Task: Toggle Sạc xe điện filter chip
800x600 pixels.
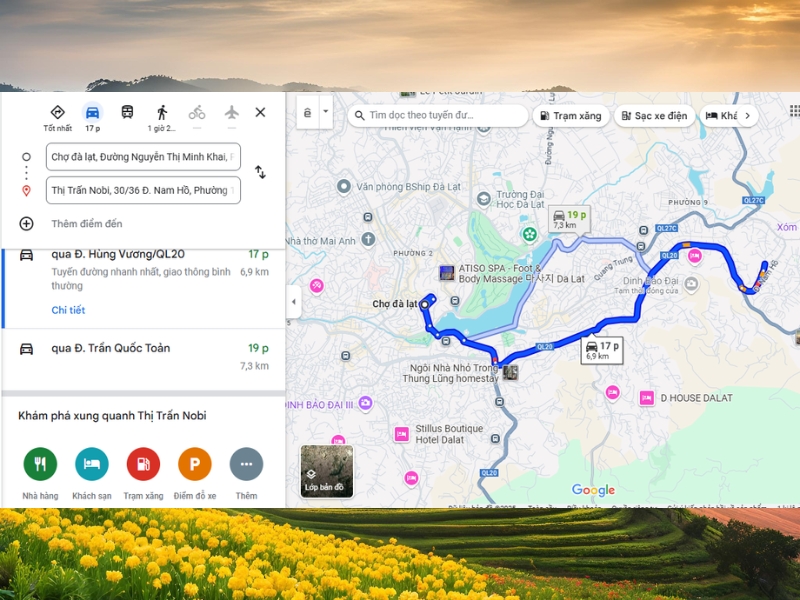Action: [x=654, y=116]
